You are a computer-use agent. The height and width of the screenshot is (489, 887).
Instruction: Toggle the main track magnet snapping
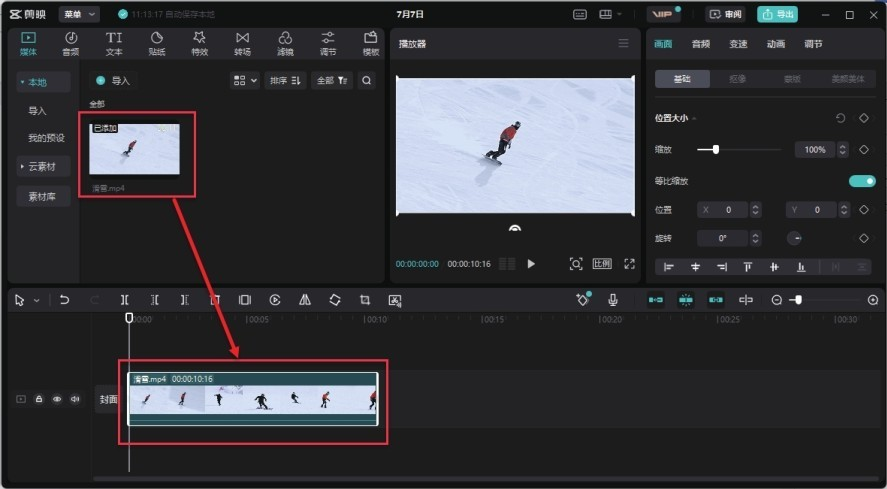pos(656,300)
